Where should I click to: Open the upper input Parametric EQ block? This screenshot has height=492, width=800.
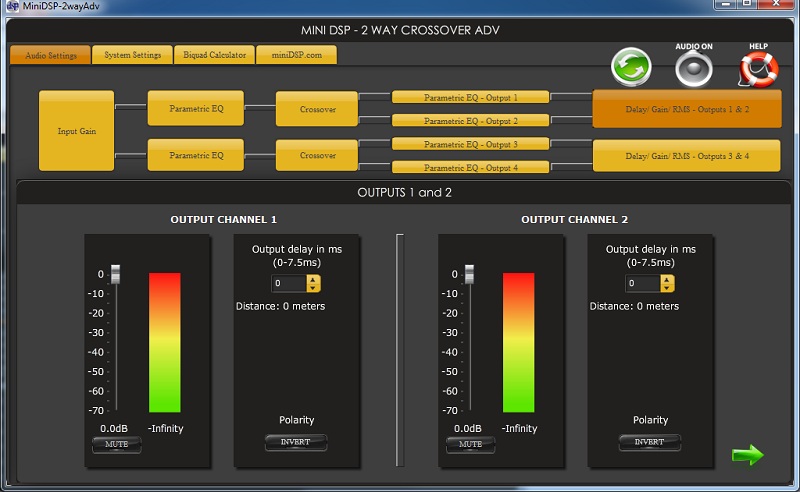pyautogui.click(x=196, y=108)
